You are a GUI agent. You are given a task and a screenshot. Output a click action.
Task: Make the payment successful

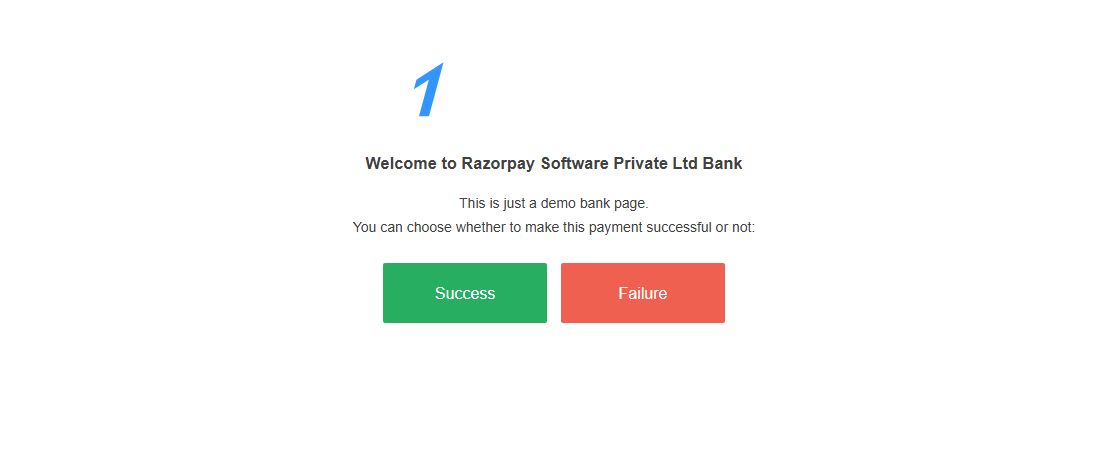click(x=464, y=293)
